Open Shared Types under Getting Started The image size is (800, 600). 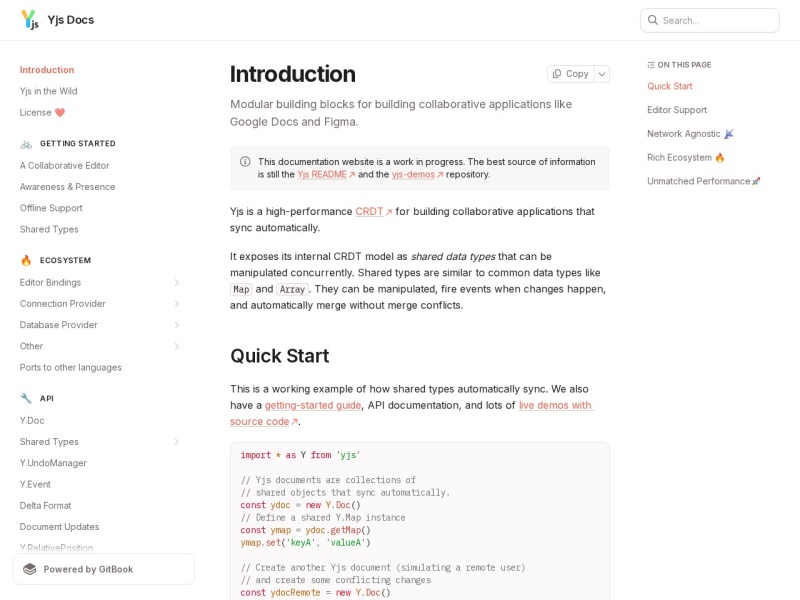point(49,230)
